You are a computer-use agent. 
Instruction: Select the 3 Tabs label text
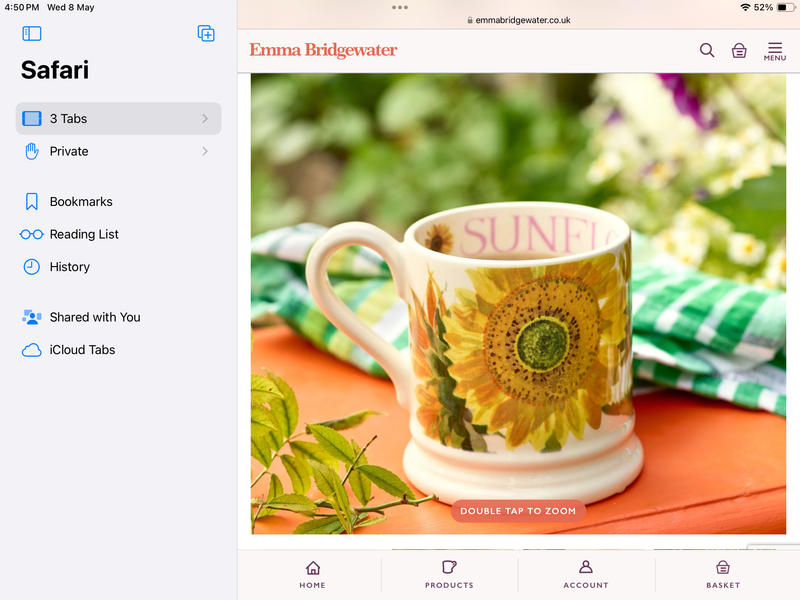(68, 118)
